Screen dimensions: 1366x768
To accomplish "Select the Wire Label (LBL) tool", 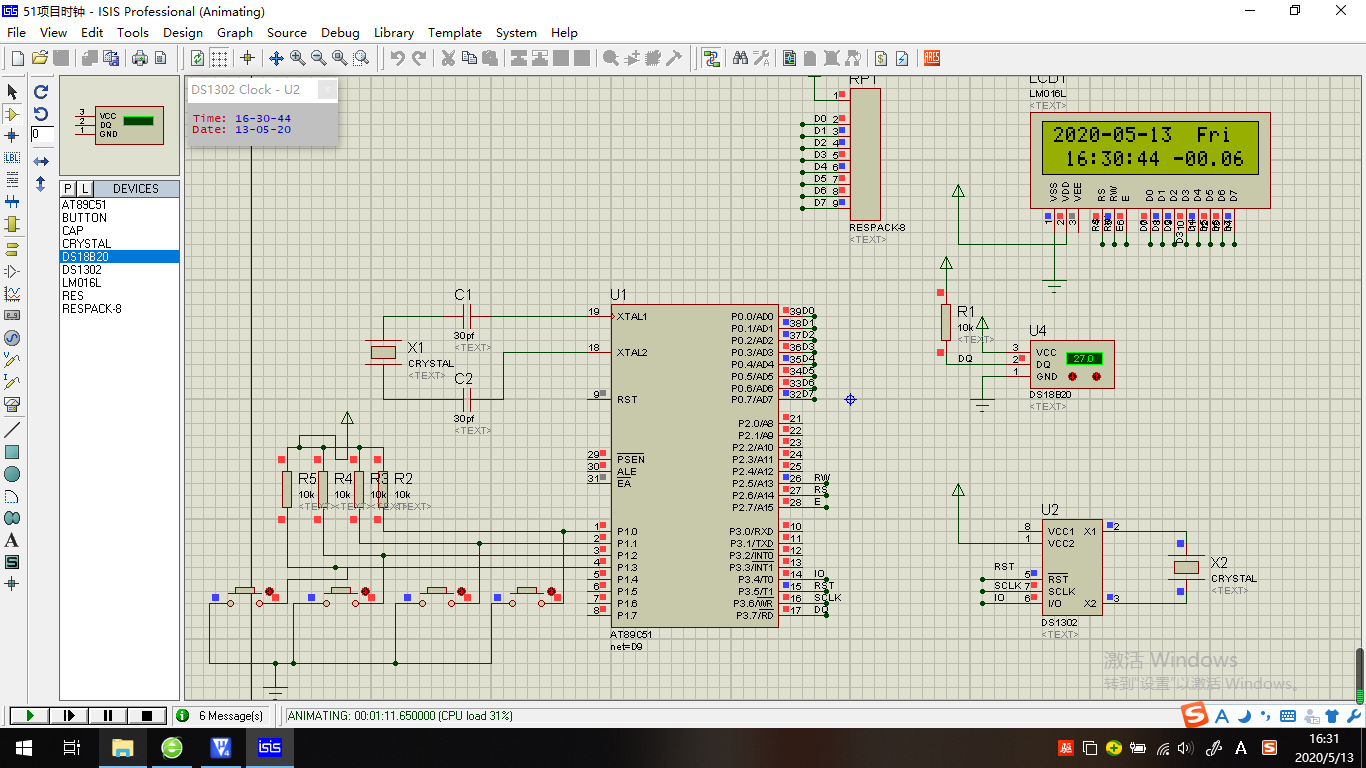I will pyautogui.click(x=12, y=157).
